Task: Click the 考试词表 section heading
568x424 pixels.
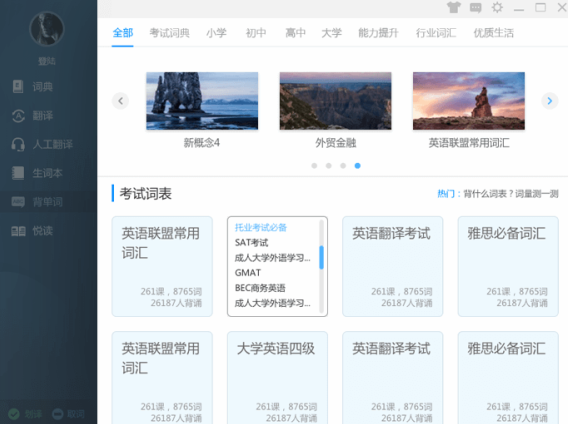Action: 146,194
